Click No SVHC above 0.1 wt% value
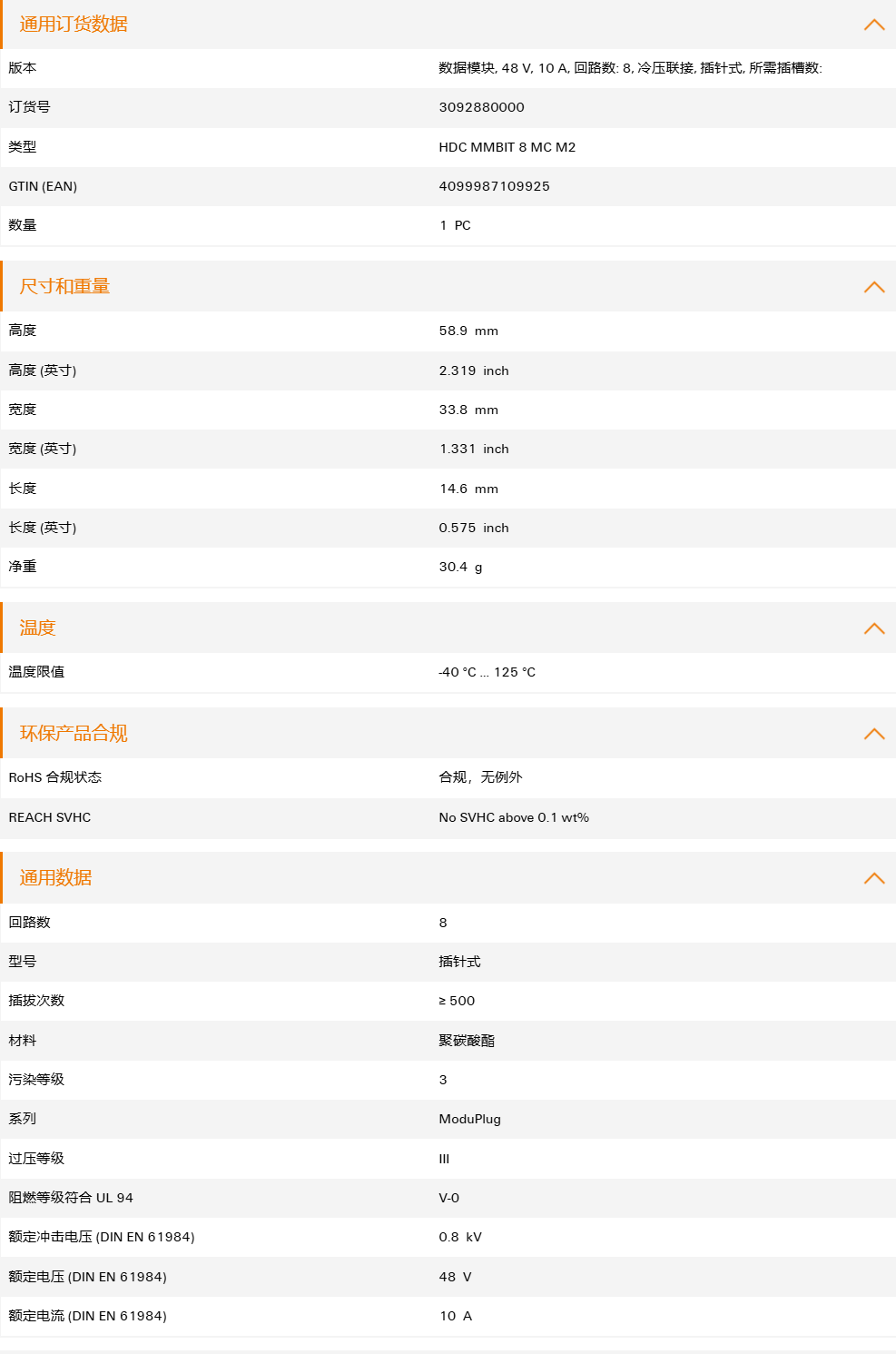Image resolution: width=896 pixels, height=1354 pixels. (514, 817)
